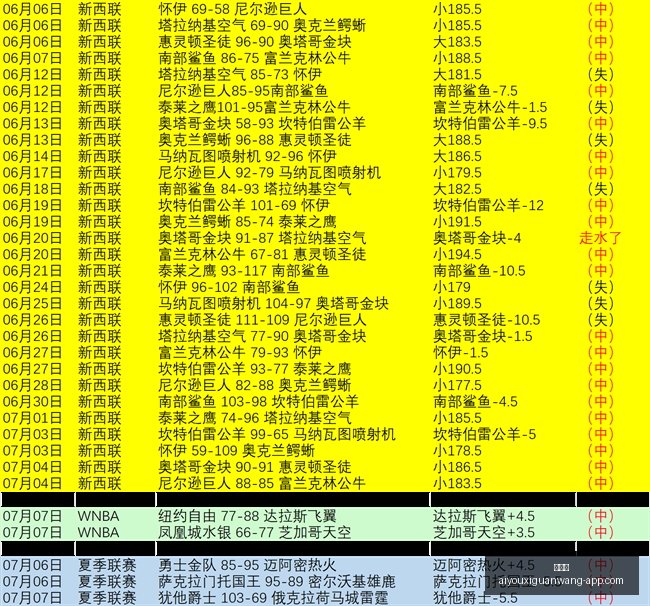Viewport: 650px width, 606px height.
Task: Click the prediction 小188.5
Action: 457,58
